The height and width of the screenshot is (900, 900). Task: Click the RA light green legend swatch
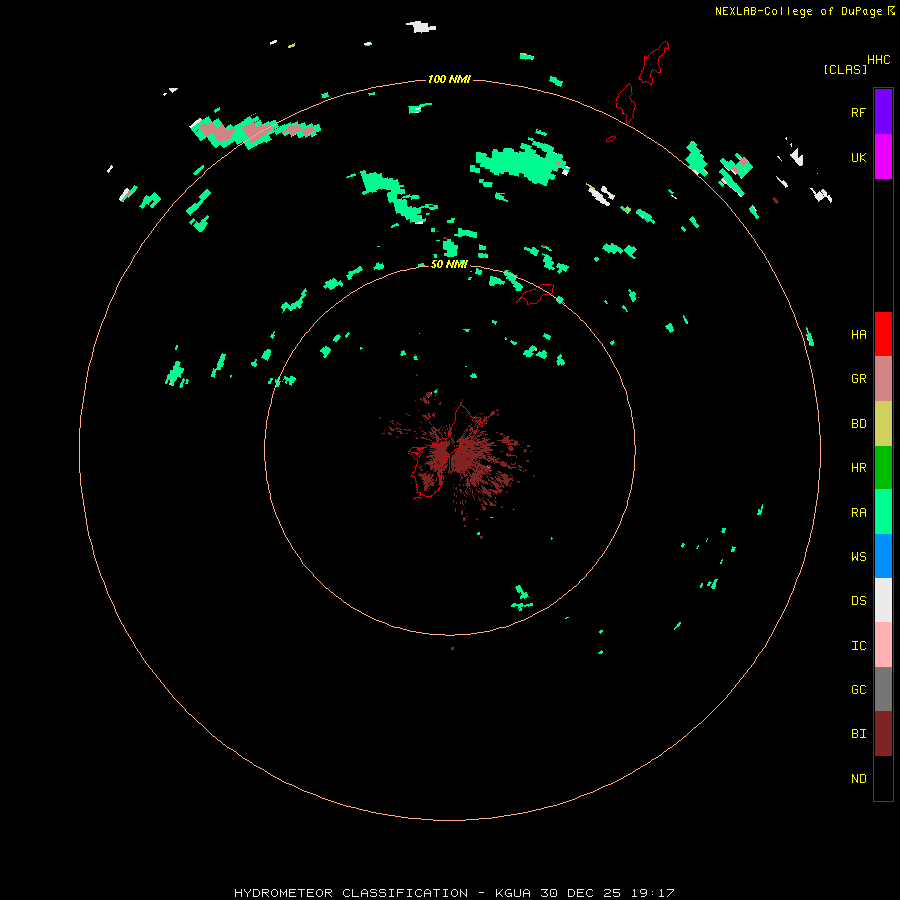pos(883,512)
